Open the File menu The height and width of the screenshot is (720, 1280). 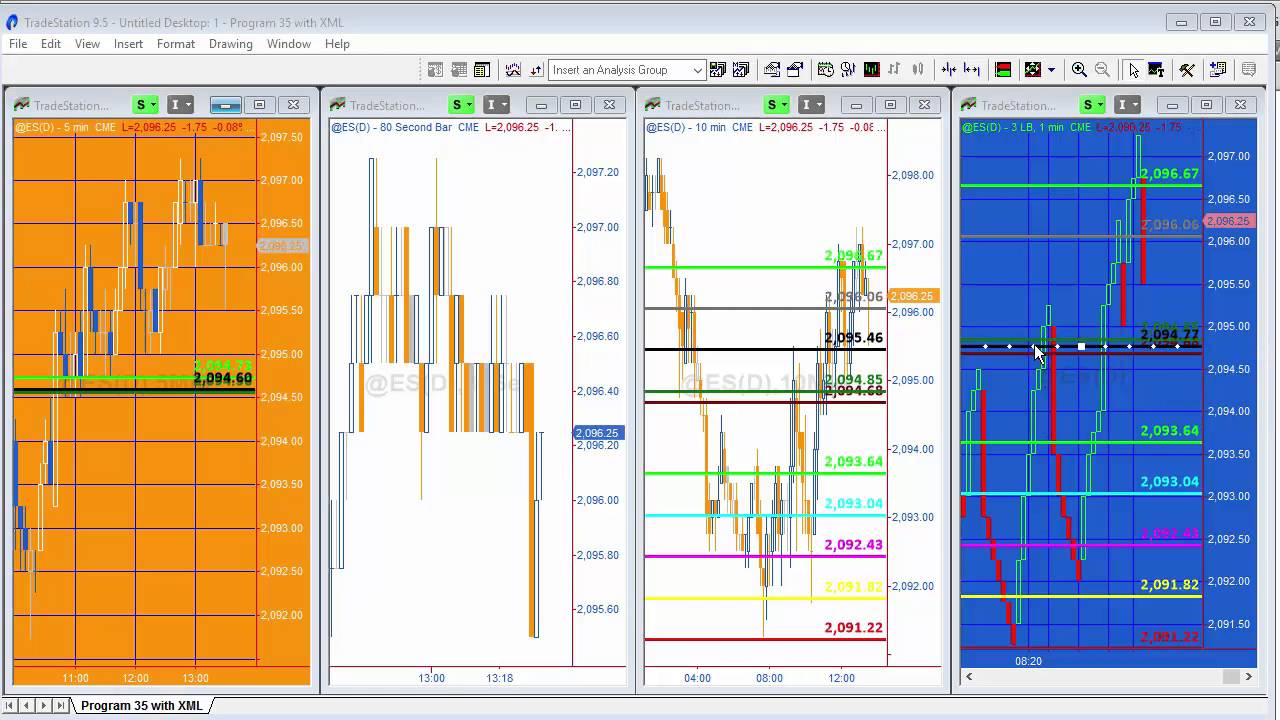pos(18,44)
